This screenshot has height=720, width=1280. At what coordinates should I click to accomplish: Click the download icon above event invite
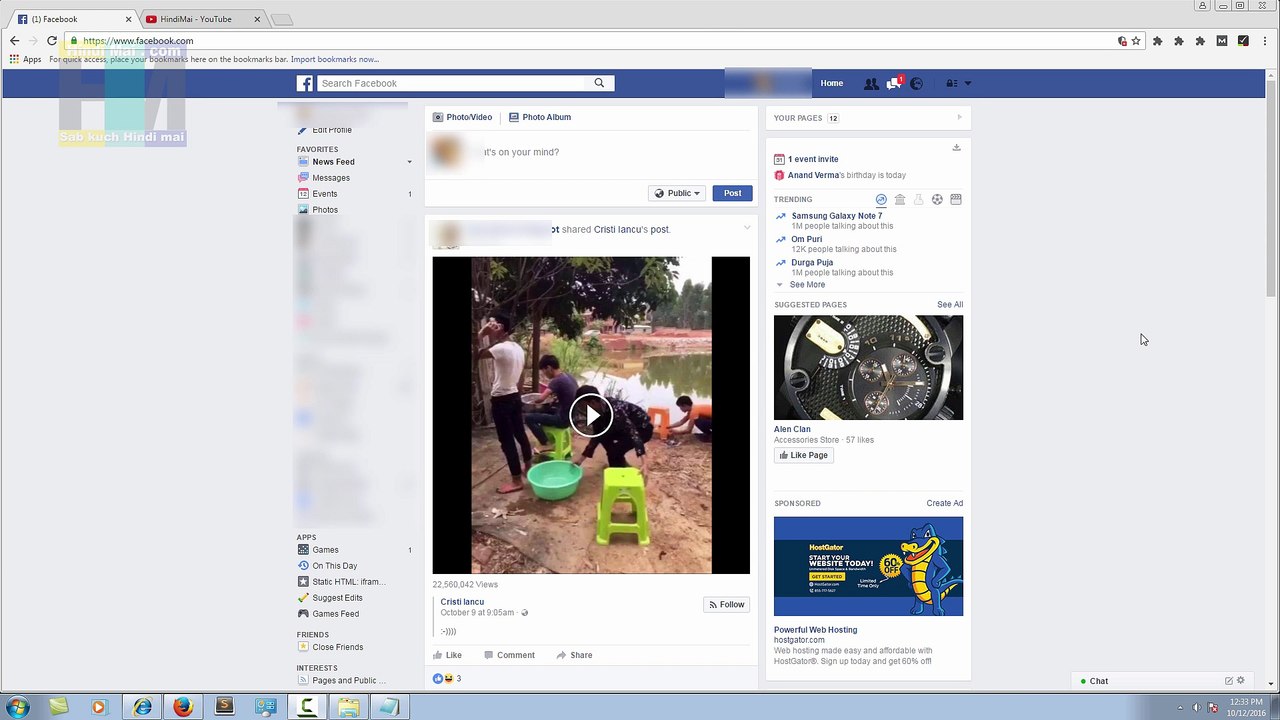click(956, 148)
